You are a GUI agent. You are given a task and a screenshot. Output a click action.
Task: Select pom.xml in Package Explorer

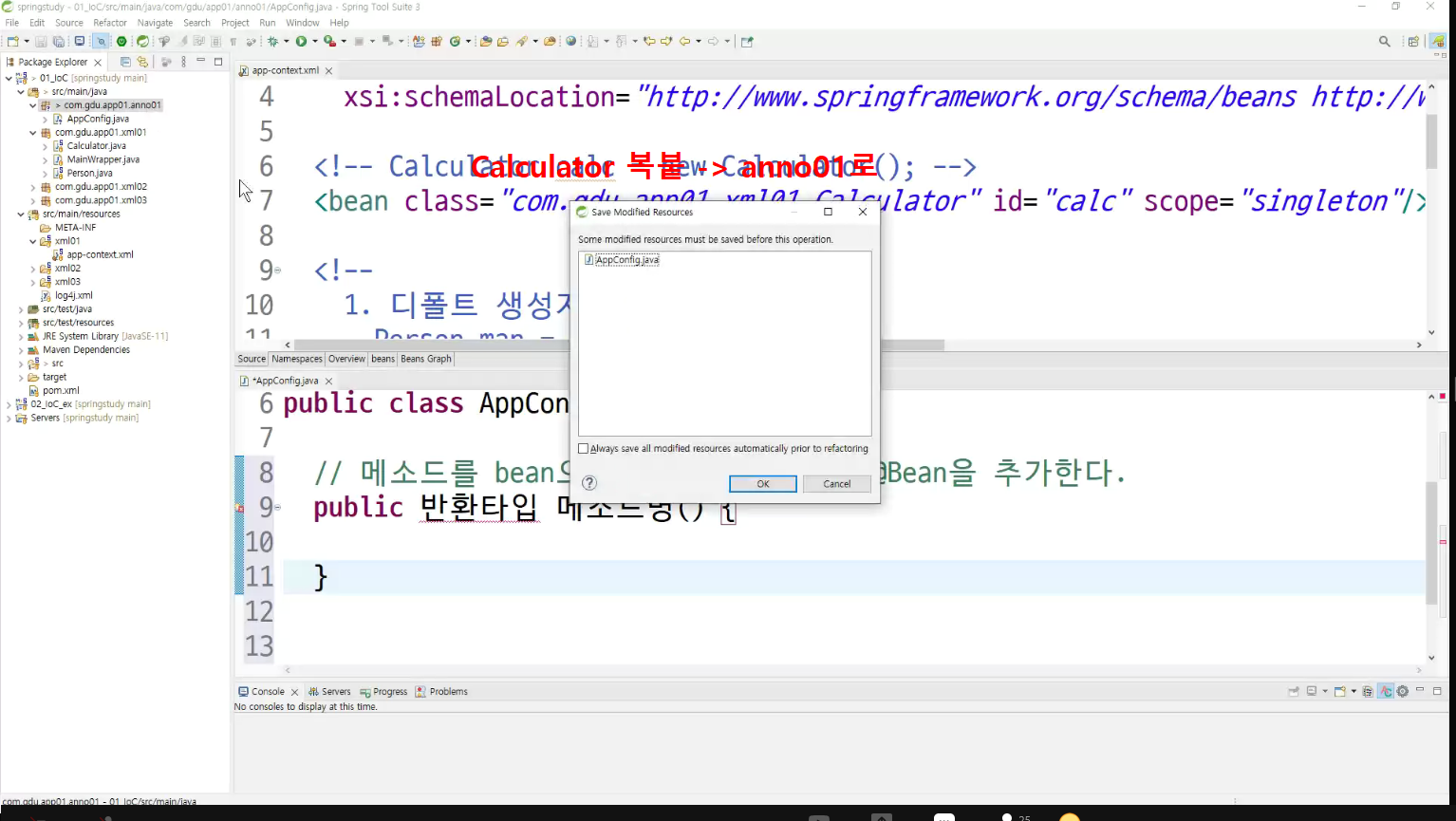(x=61, y=391)
